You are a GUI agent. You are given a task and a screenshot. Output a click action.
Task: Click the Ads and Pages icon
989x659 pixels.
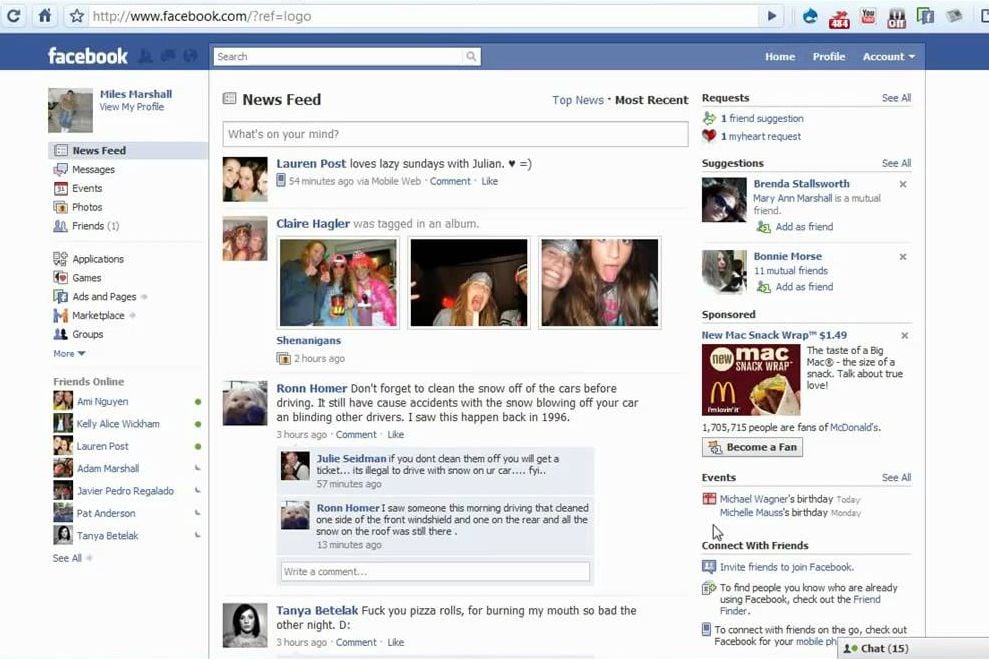(x=61, y=296)
